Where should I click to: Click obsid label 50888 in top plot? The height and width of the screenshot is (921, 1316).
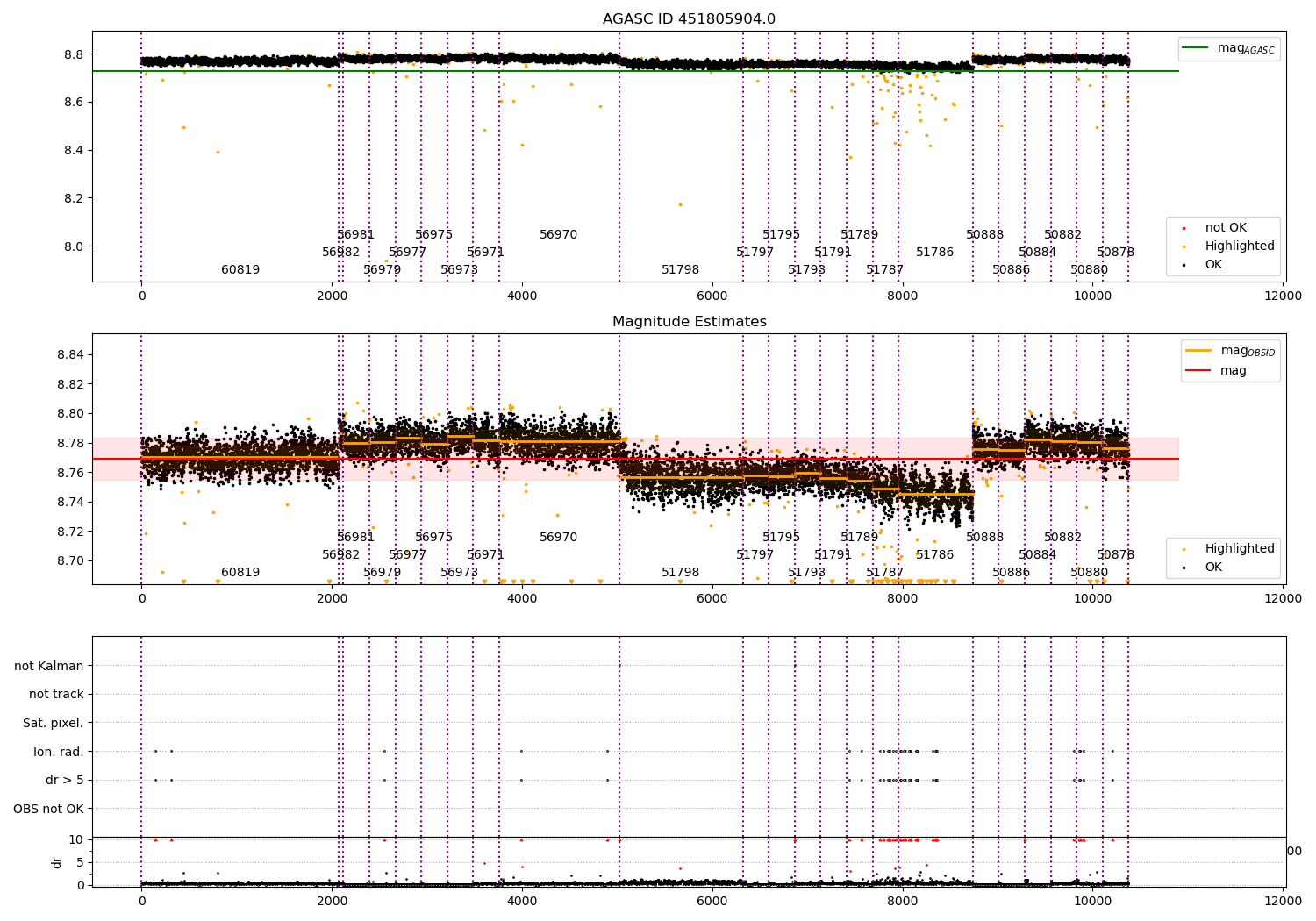tap(984, 235)
